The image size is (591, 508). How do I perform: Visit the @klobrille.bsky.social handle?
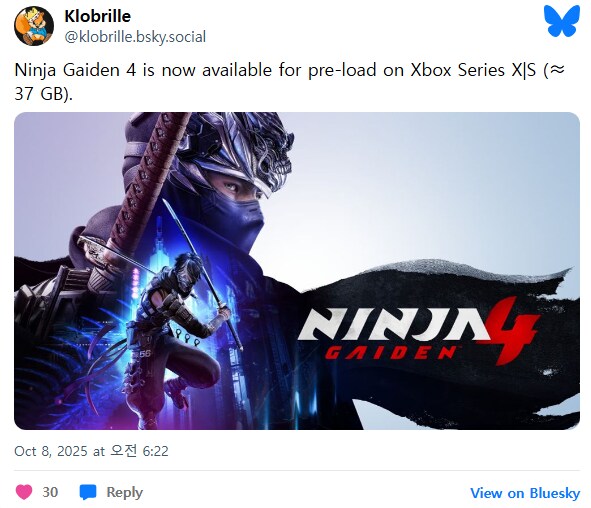[x=135, y=37]
